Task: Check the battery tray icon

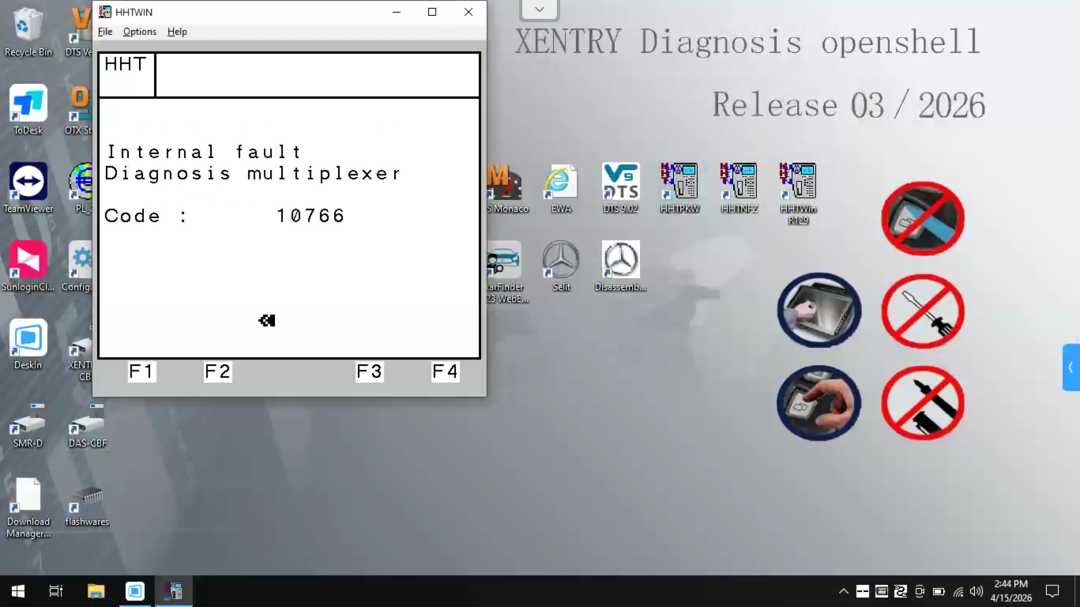Action: 938,591
